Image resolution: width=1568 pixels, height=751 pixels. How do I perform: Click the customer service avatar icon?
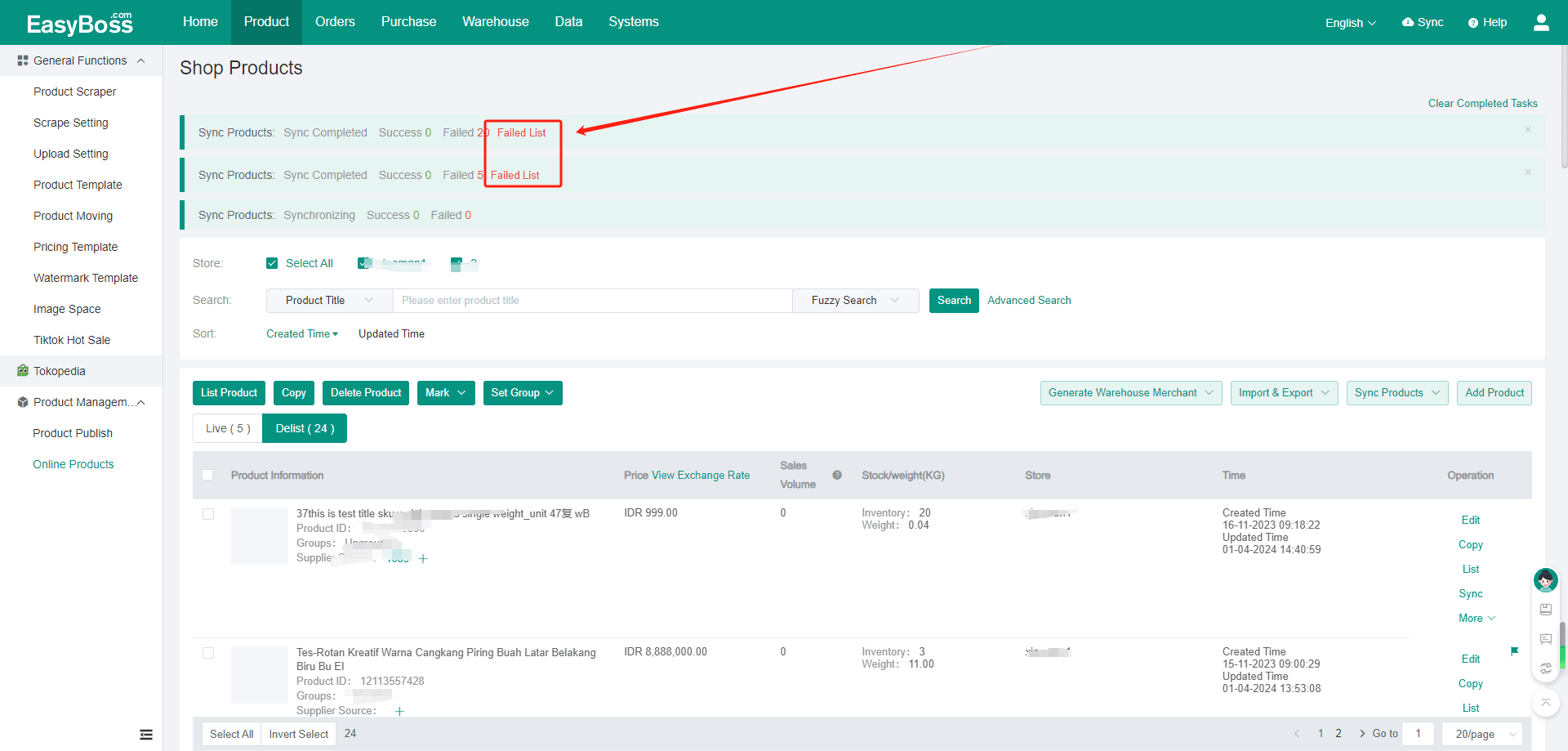pyautogui.click(x=1545, y=580)
